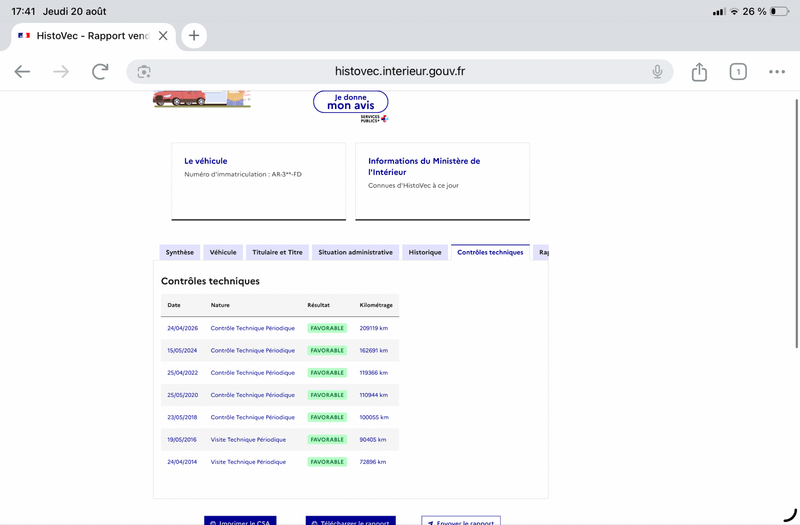Reload the page with the refresh icon
800x525 pixels.
(100, 71)
